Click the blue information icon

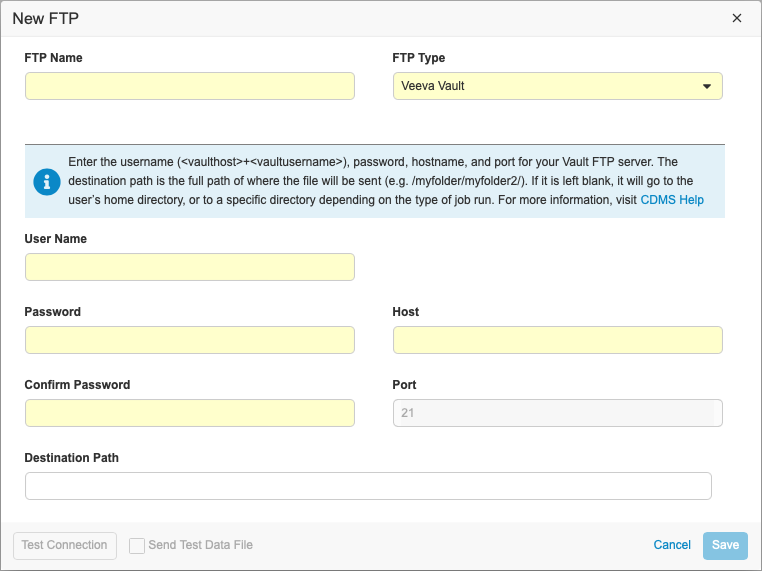[x=46, y=181]
